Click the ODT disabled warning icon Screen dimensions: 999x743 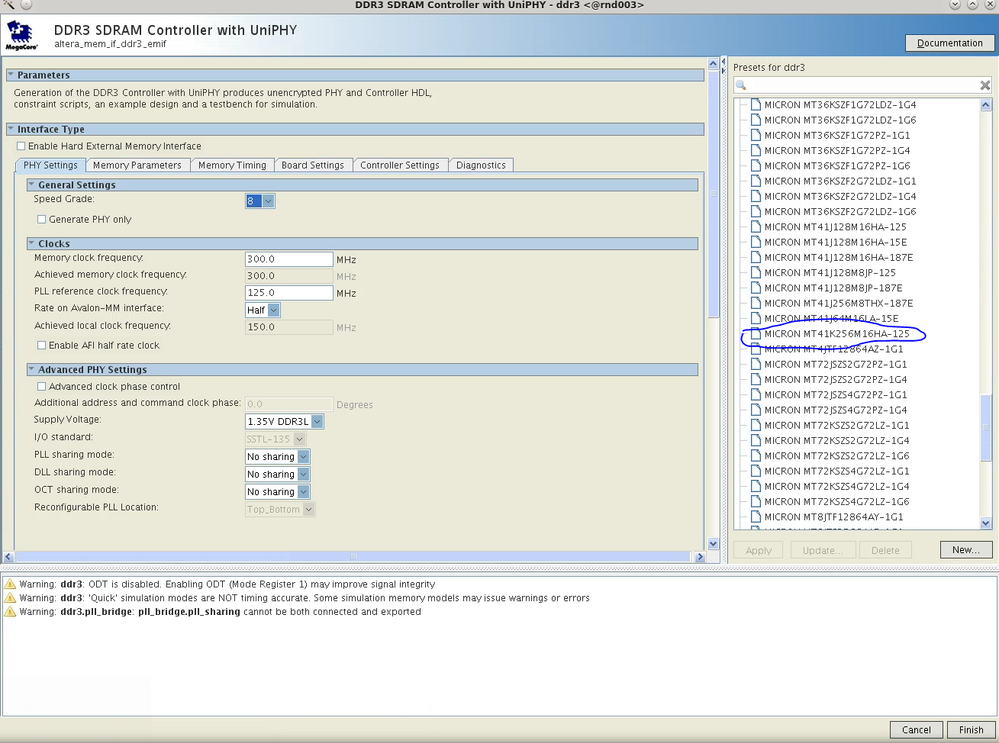tap(9, 584)
